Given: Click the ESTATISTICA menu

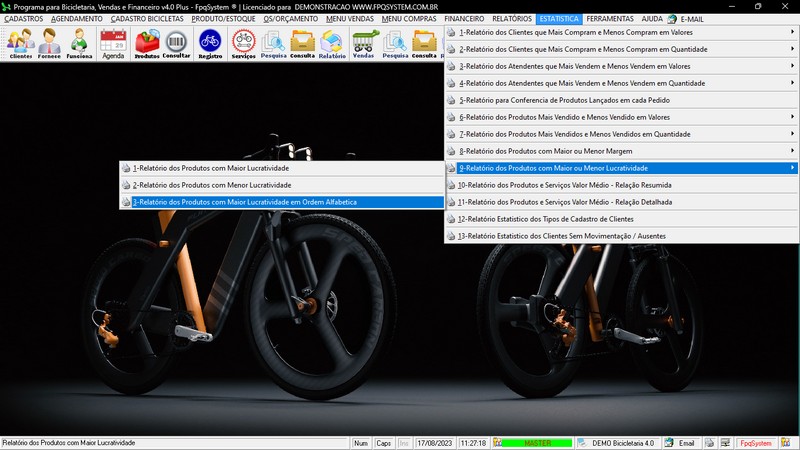Looking at the screenshot, I should [x=559, y=19].
